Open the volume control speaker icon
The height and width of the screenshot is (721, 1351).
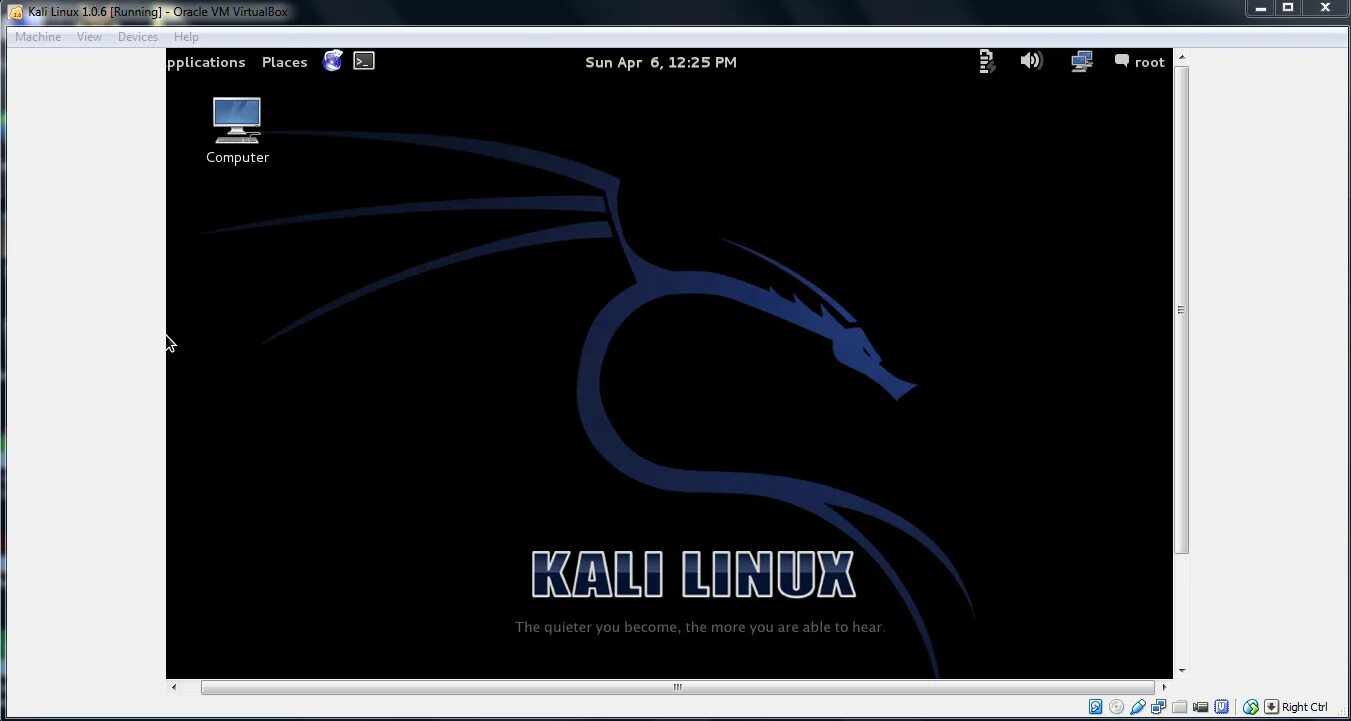1031,61
